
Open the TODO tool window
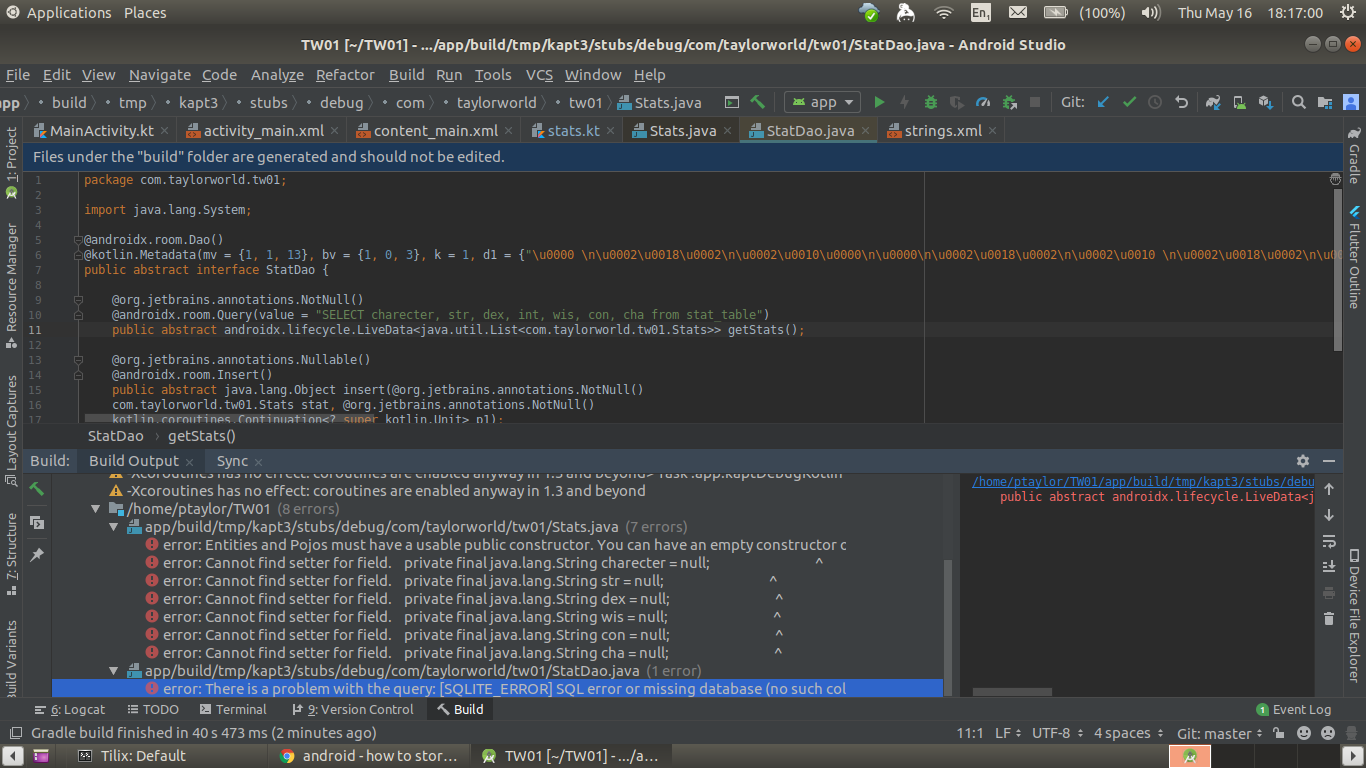pos(151,709)
